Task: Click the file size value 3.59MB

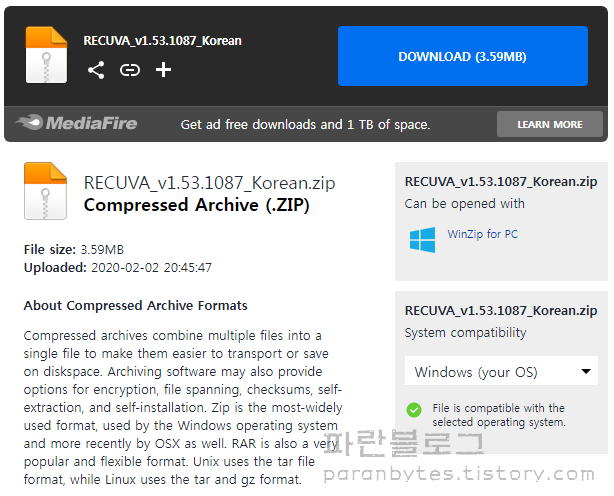Action: click(x=102, y=250)
